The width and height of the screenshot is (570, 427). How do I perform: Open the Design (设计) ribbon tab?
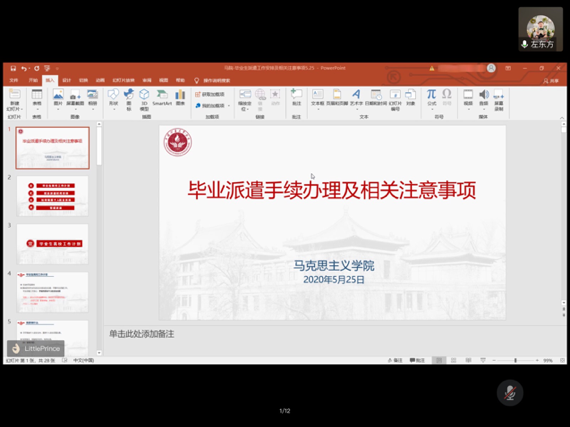pyautogui.click(x=67, y=80)
